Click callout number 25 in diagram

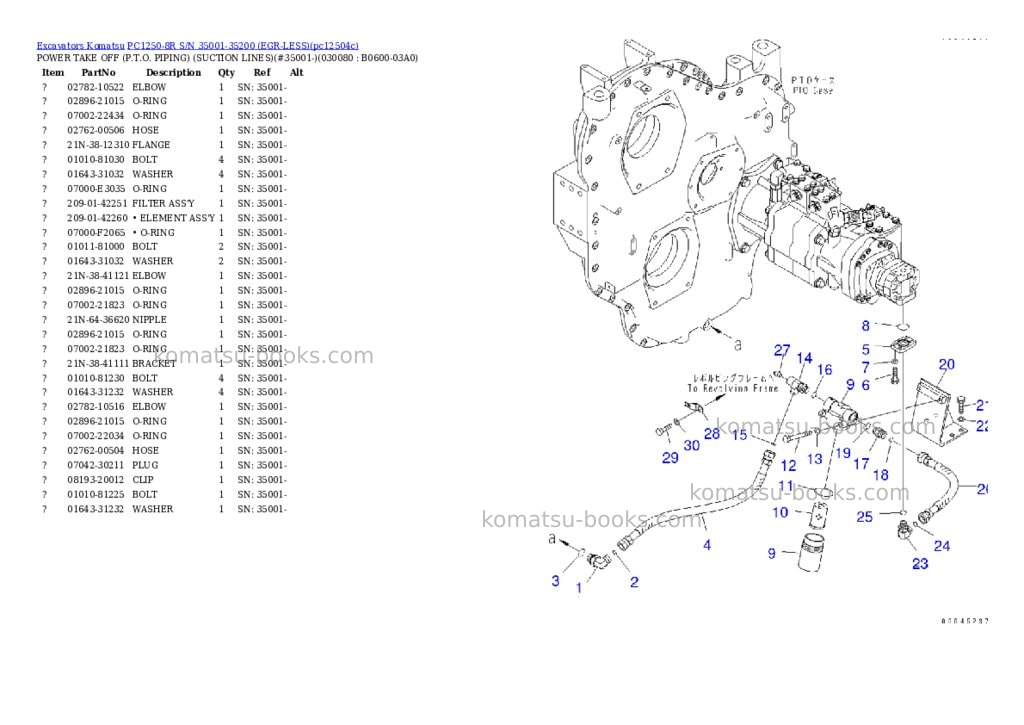pos(864,517)
